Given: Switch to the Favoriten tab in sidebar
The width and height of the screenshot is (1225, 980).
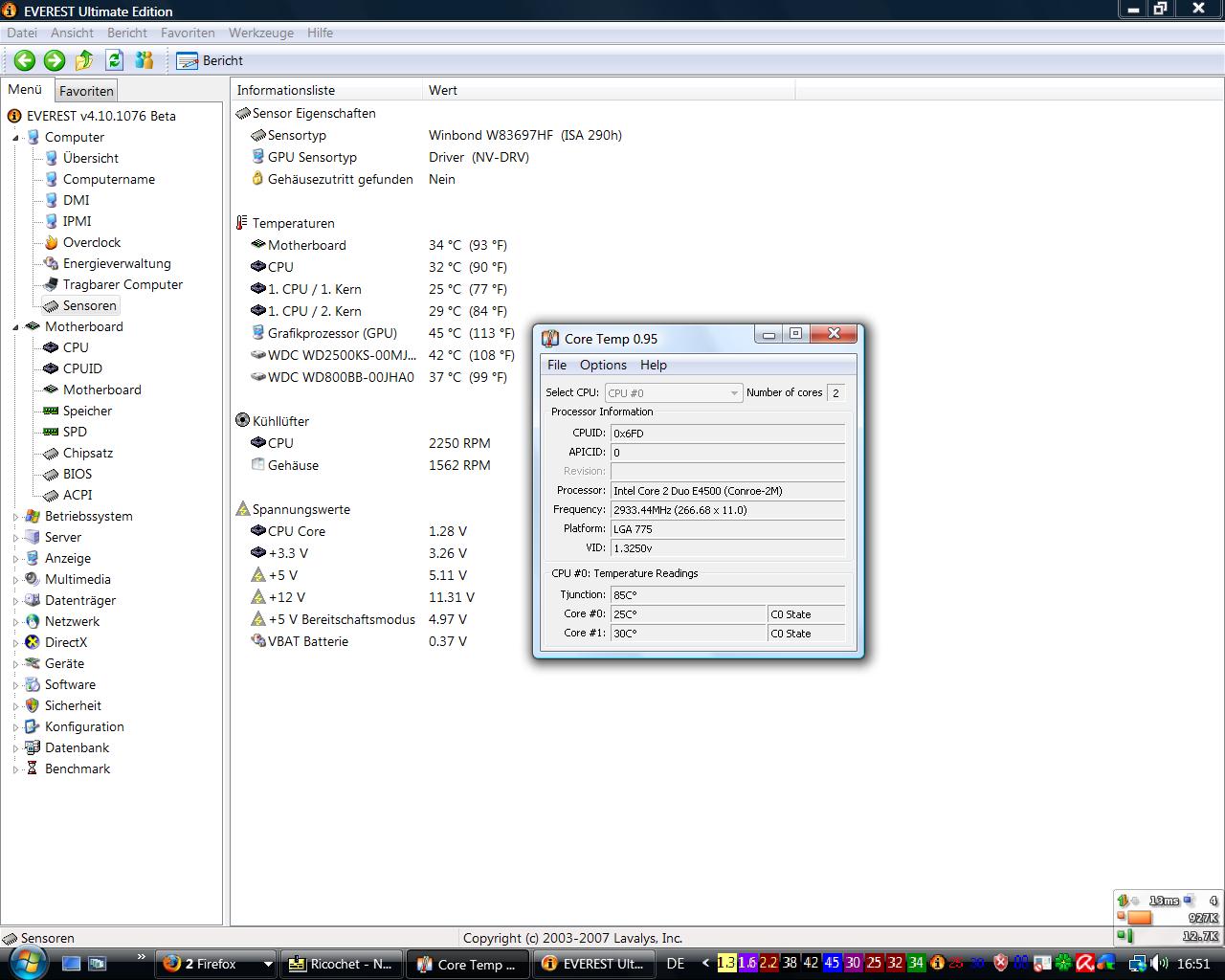Looking at the screenshot, I should click(86, 91).
